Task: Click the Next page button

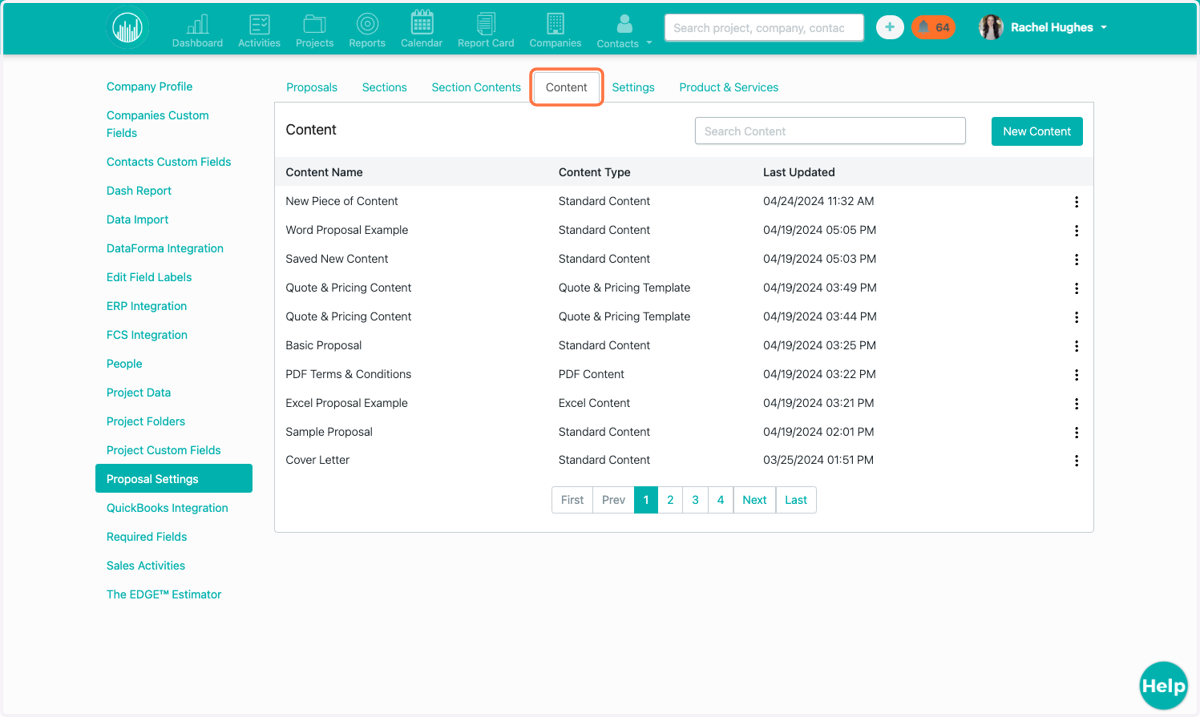Action: pos(755,500)
